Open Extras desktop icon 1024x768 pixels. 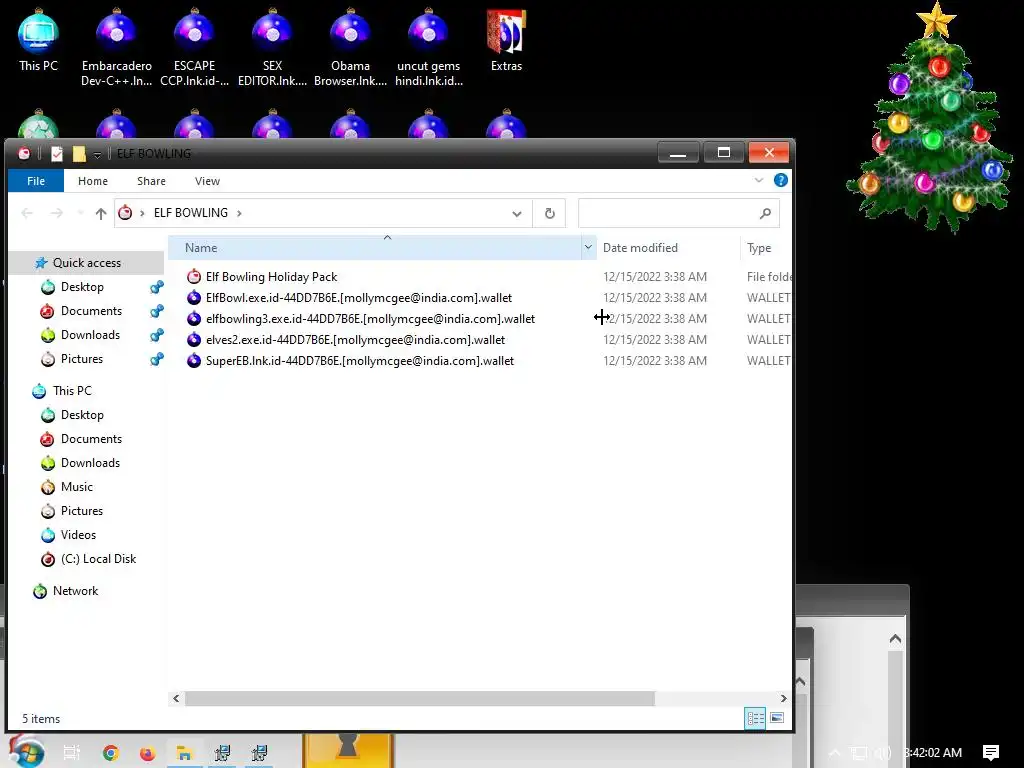506,40
